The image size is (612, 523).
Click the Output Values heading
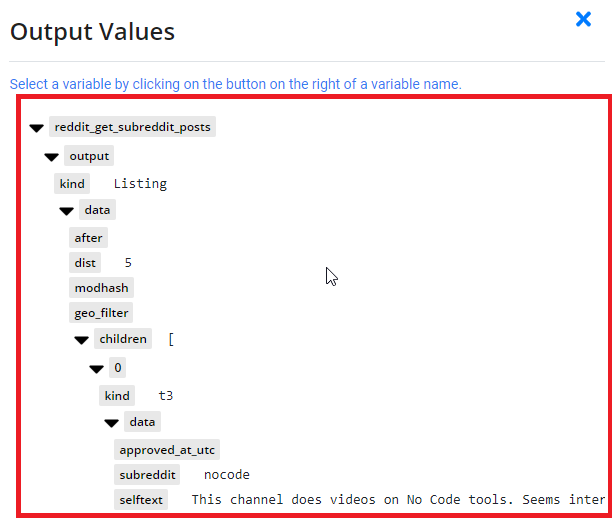tap(92, 32)
